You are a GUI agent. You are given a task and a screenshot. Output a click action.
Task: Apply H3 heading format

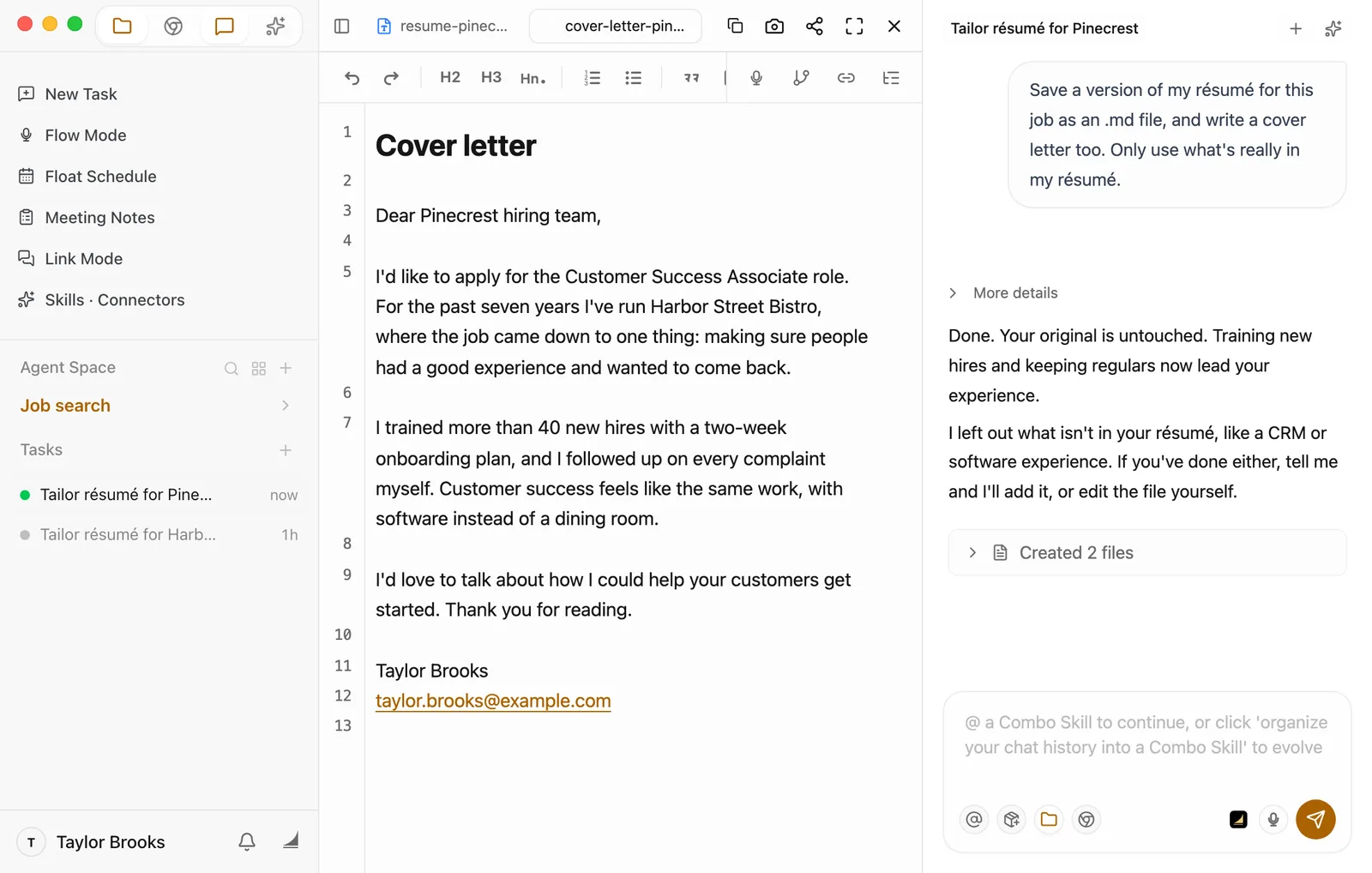490,78
